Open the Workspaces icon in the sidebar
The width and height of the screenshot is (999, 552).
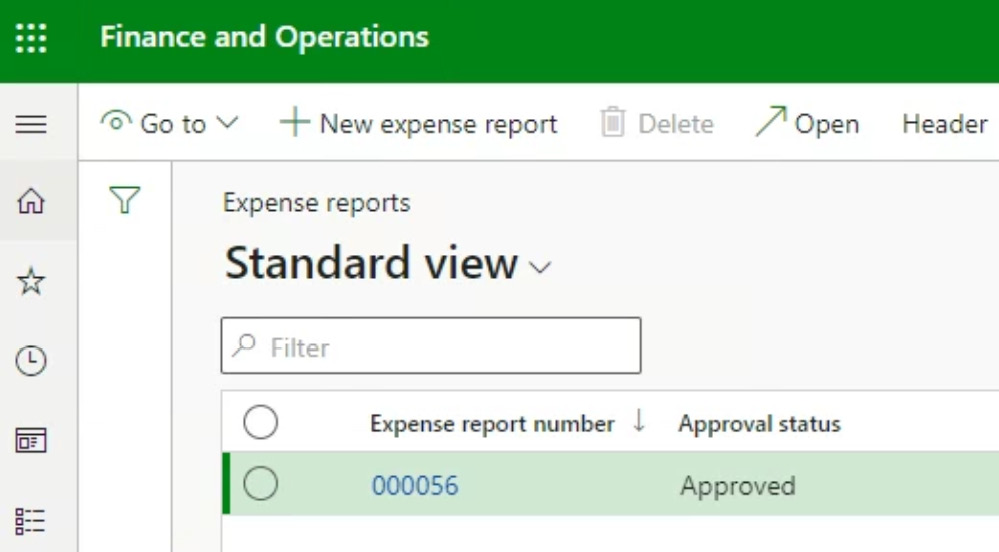tap(31, 441)
